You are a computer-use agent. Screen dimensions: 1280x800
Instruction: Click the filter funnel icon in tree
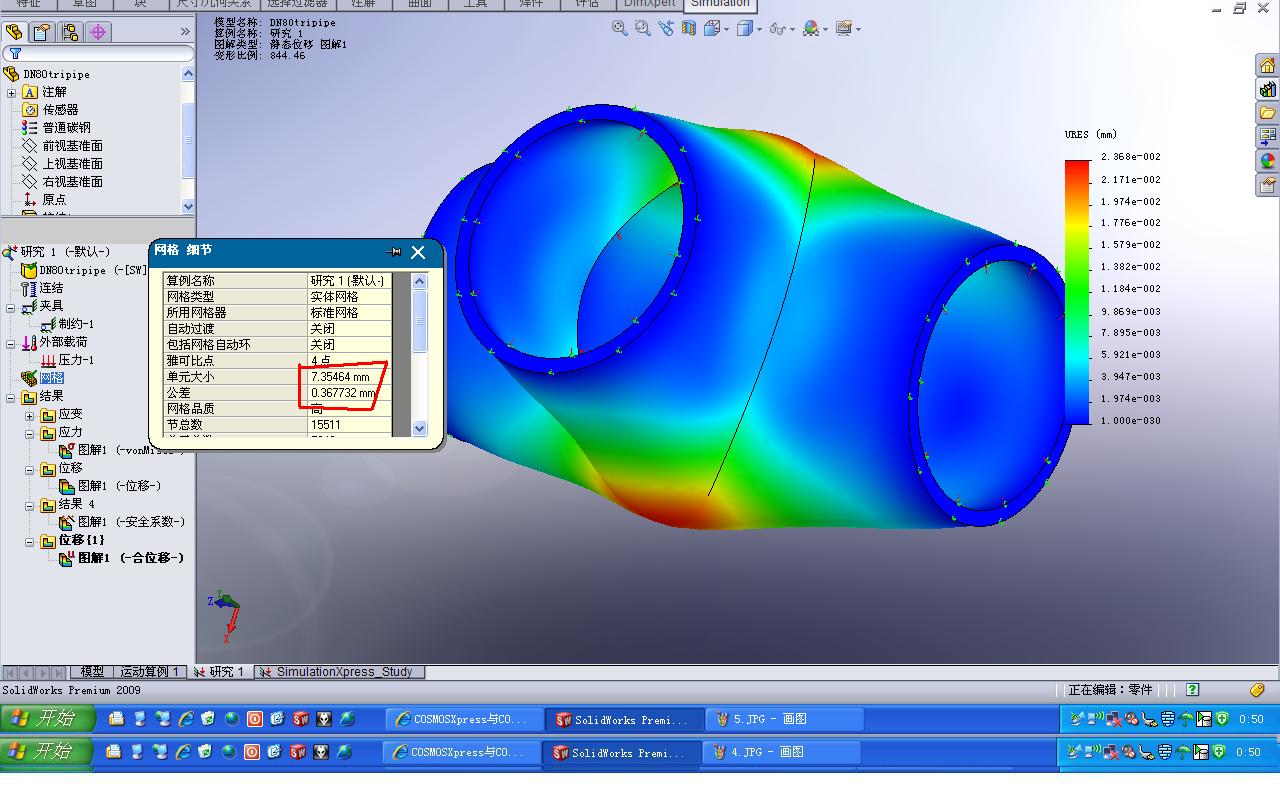(15, 54)
